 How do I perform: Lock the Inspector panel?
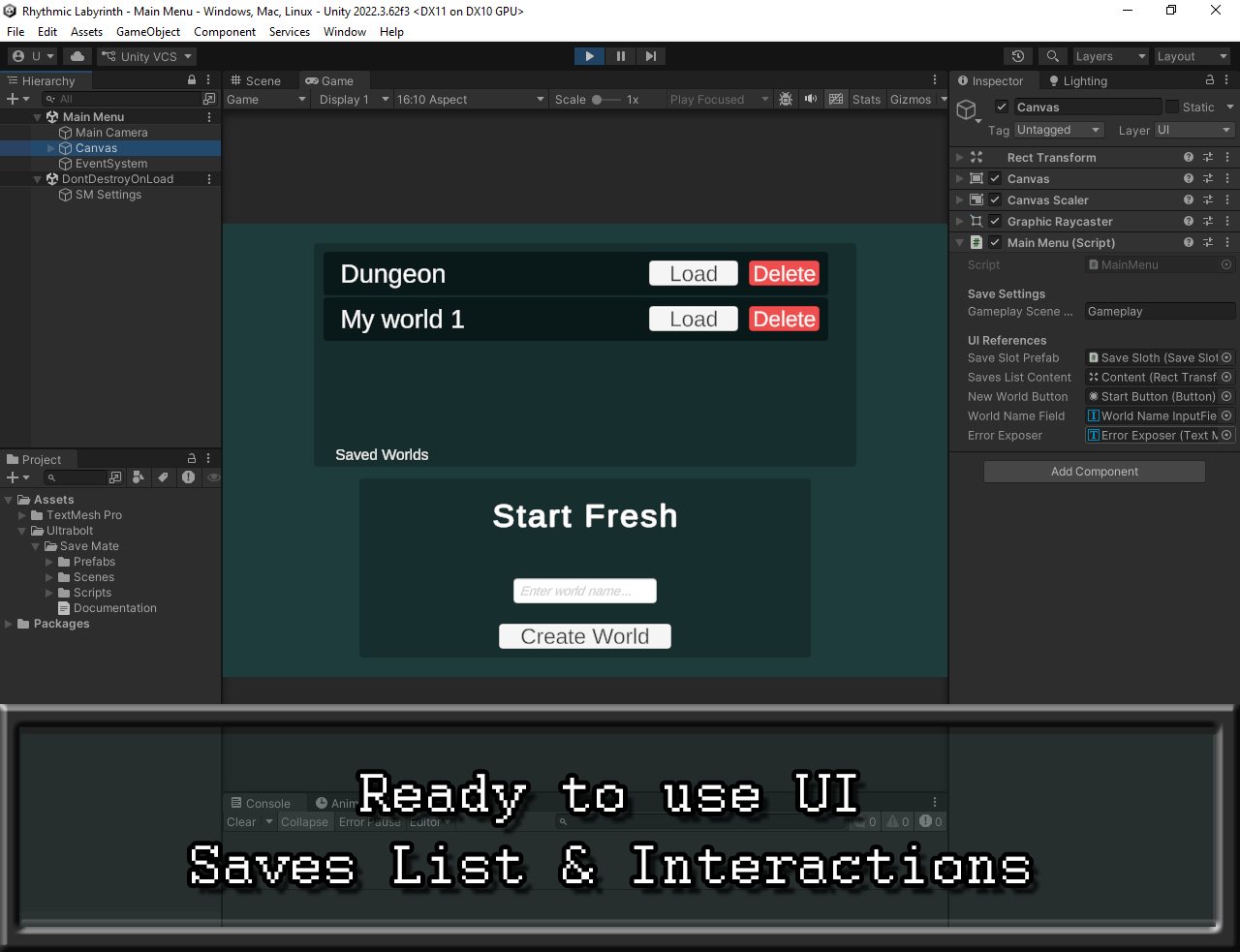click(1210, 80)
